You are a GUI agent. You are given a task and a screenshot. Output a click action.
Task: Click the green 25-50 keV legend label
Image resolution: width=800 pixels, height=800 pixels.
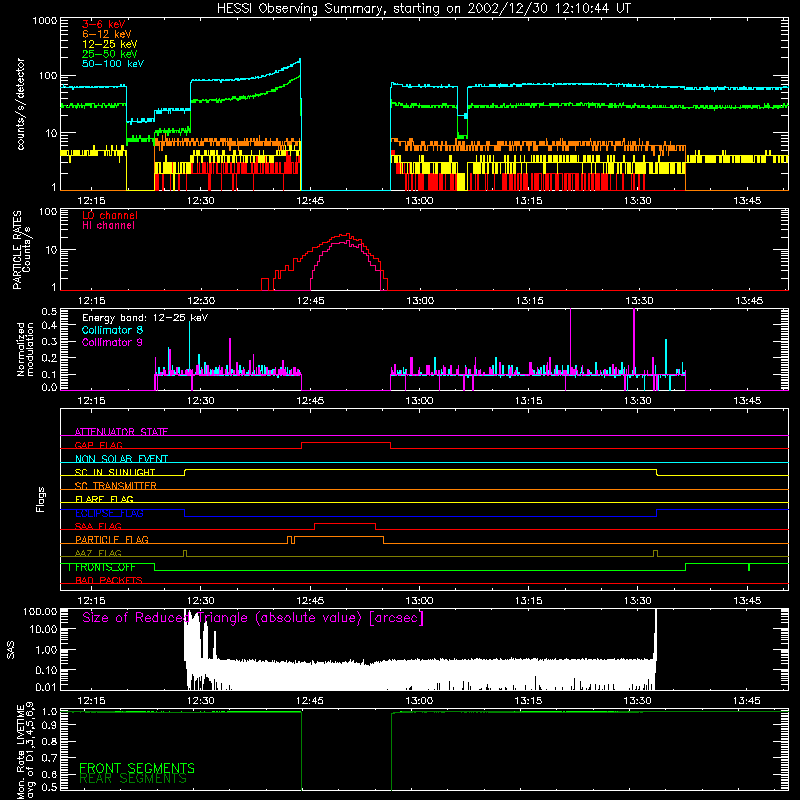109,54
